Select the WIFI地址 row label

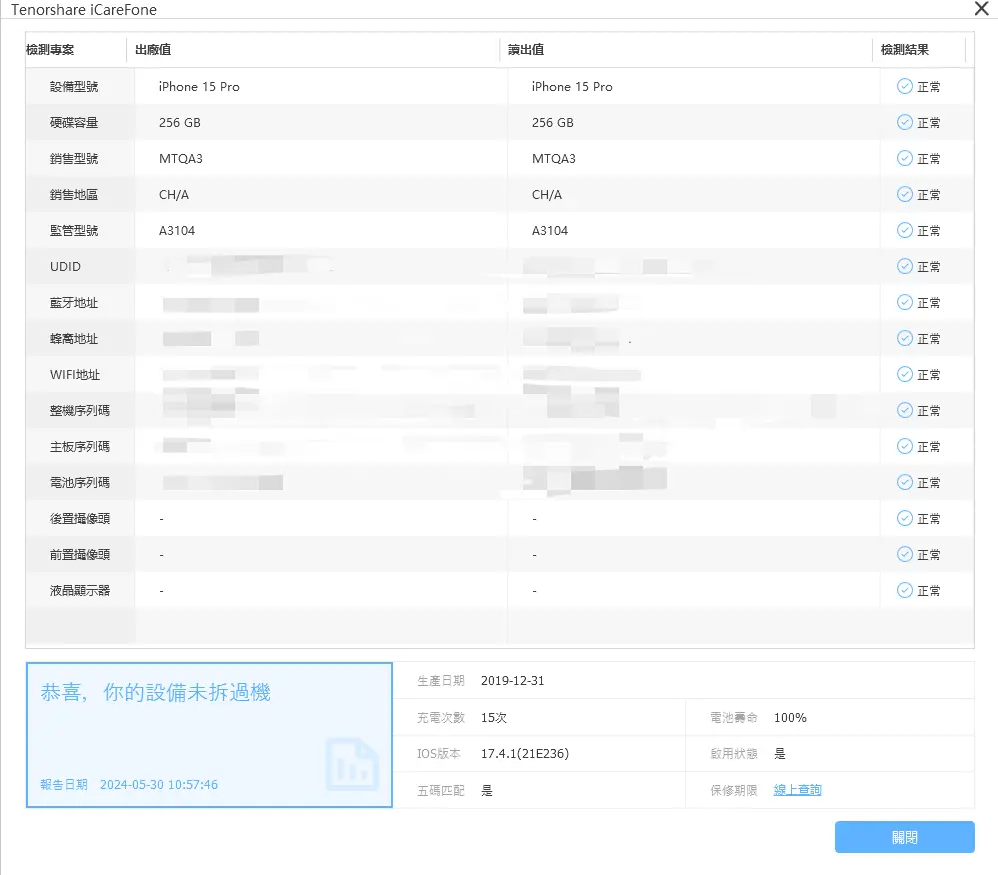pos(74,374)
